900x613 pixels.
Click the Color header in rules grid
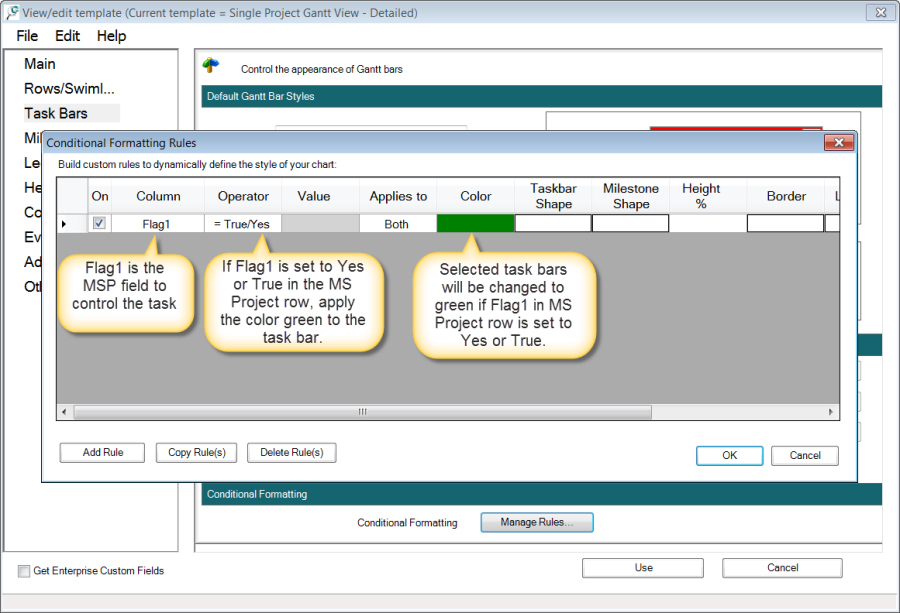pyautogui.click(x=475, y=196)
